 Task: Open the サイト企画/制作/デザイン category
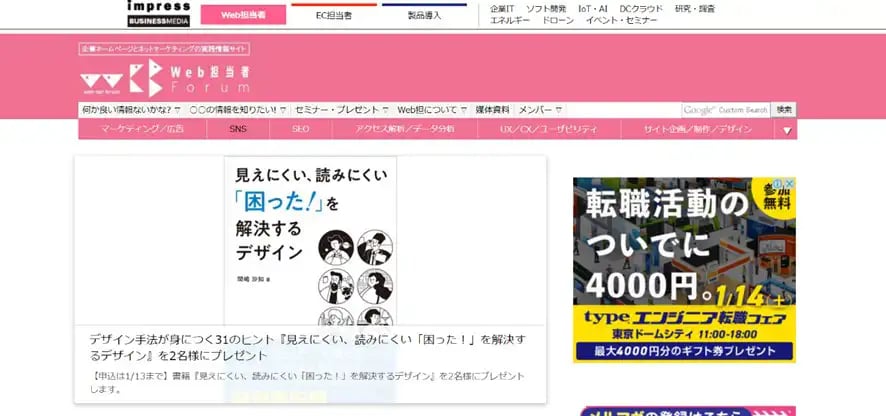698,129
